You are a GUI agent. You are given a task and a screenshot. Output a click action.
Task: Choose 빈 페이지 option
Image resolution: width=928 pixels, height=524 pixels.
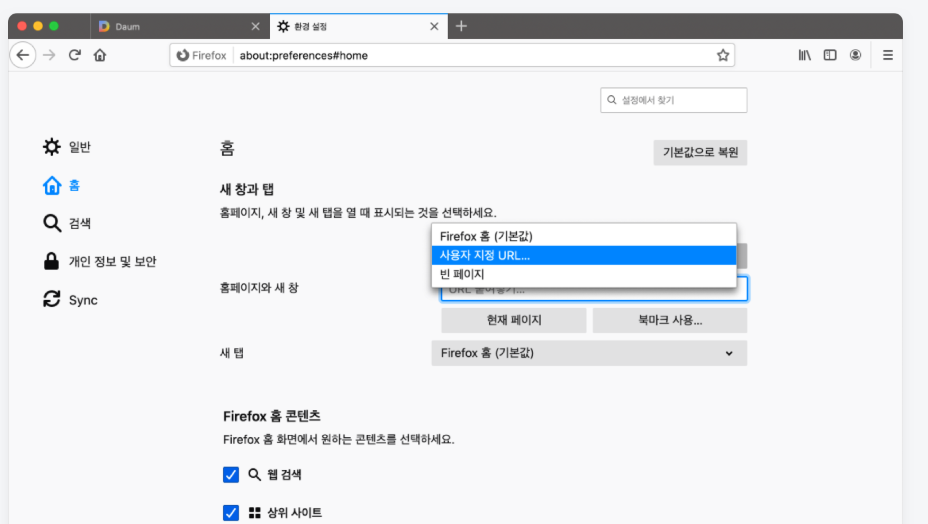pyautogui.click(x=584, y=274)
